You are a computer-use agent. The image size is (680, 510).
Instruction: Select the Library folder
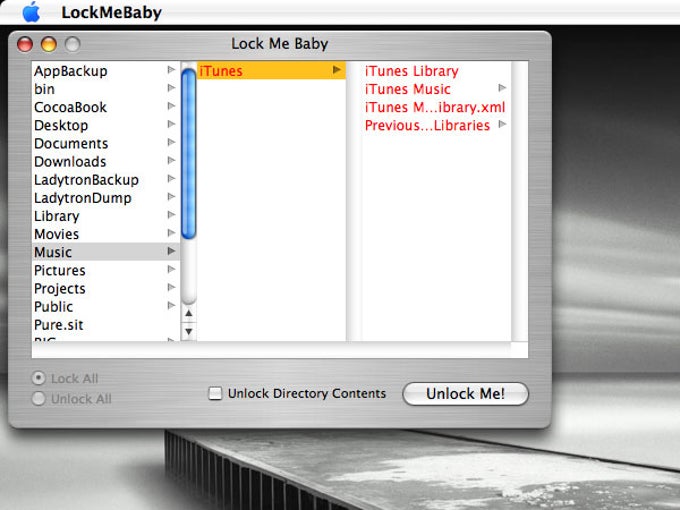click(x=106, y=216)
